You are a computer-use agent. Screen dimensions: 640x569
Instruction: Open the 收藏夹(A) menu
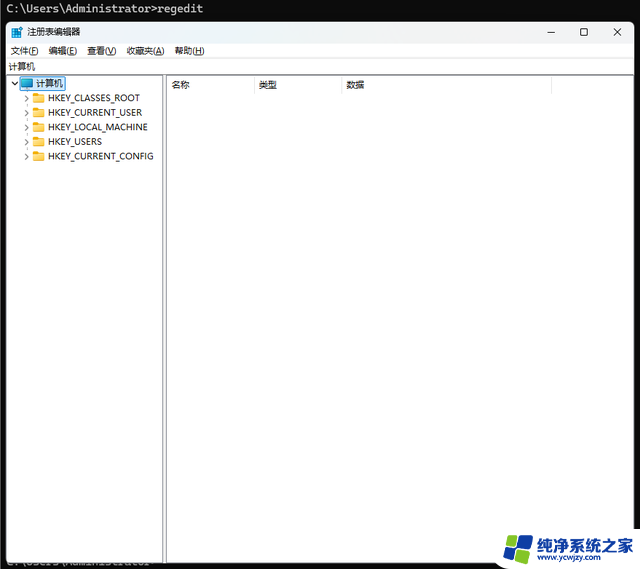click(x=145, y=51)
